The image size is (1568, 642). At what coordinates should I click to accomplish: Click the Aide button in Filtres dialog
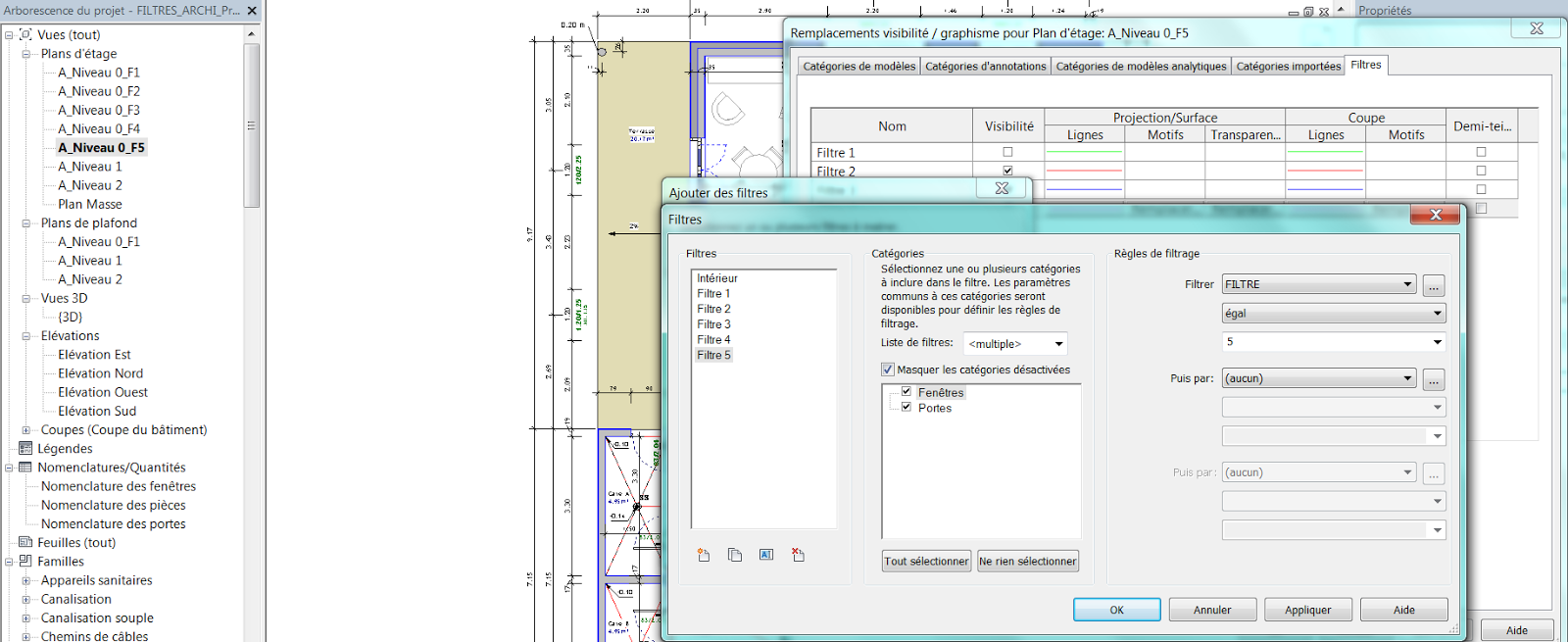[1404, 610]
